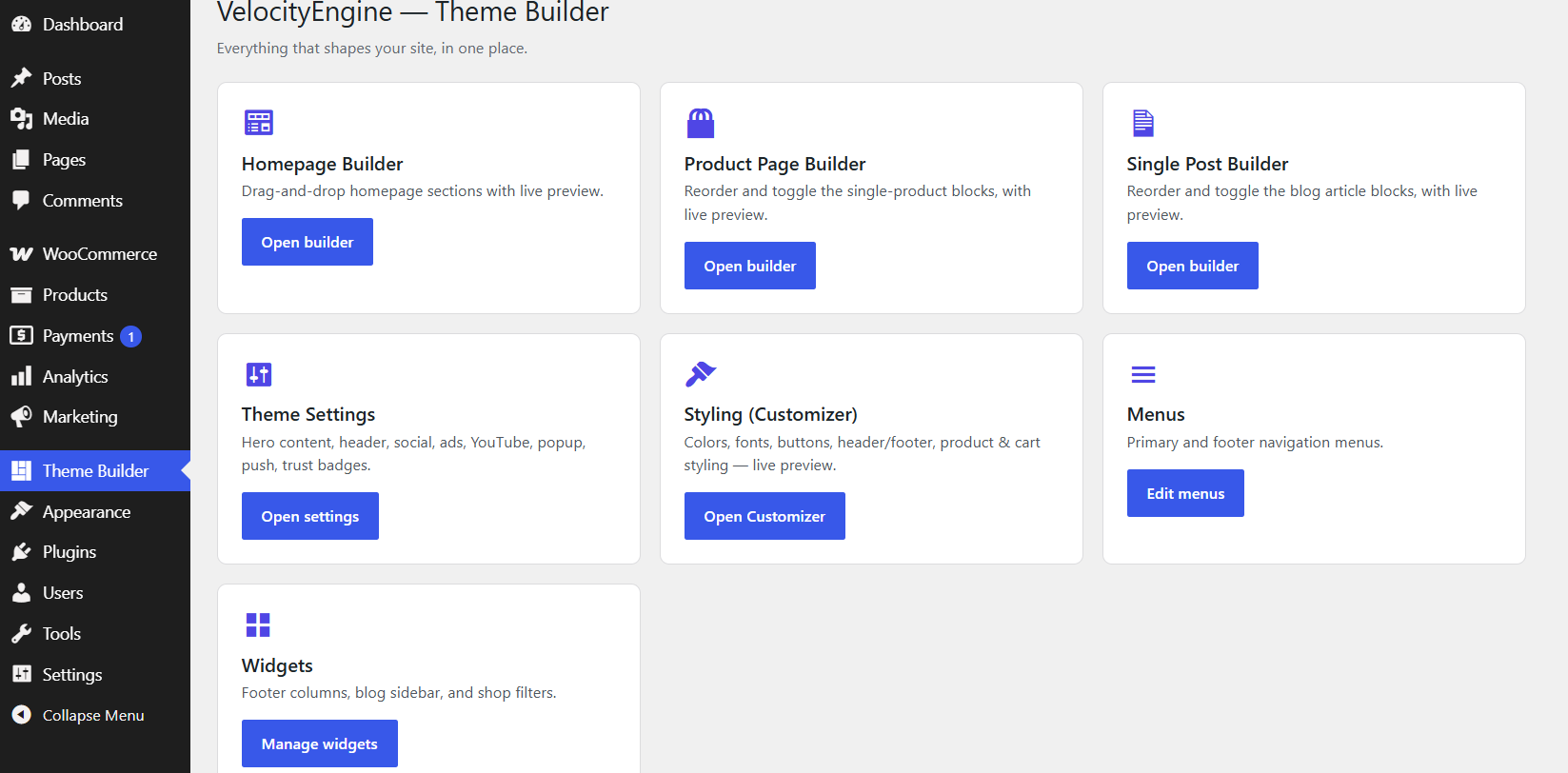1568x773 pixels.
Task: Open the Tools menu item
Action: (x=95, y=633)
